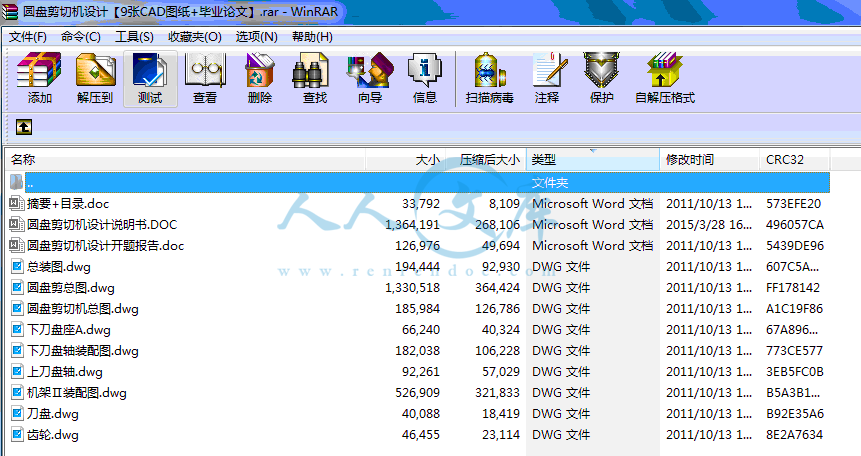Select the file name 机架II装配图.dwg

(77, 393)
